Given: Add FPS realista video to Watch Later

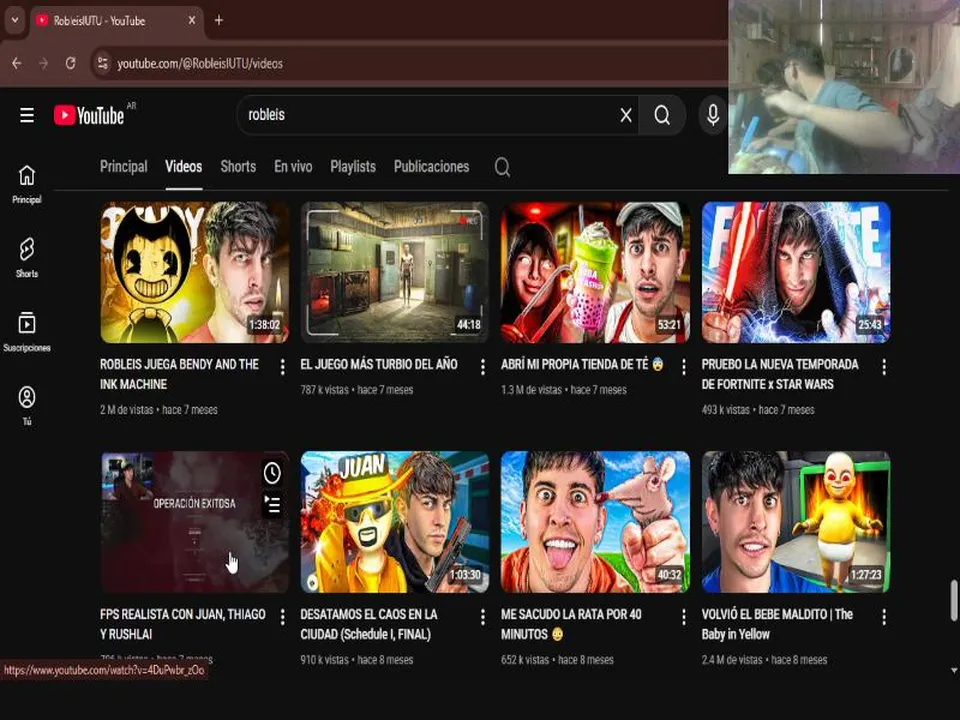Looking at the screenshot, I should pyautogui.click(x=272, y=473).
